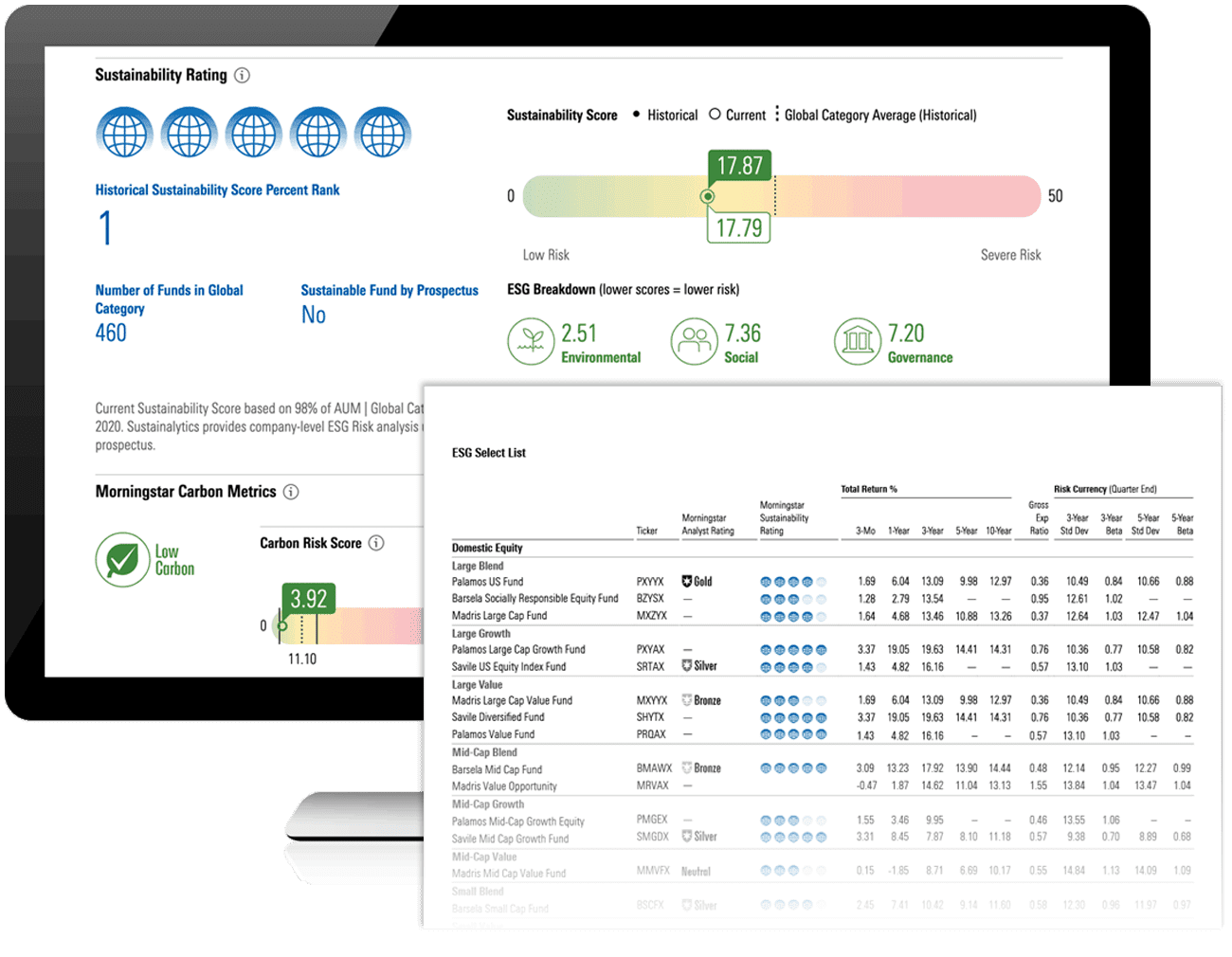Image resolution: width=1232 pixels, height=957 pixels.
Task: Select the Historical legend marker
Action: 637,115
